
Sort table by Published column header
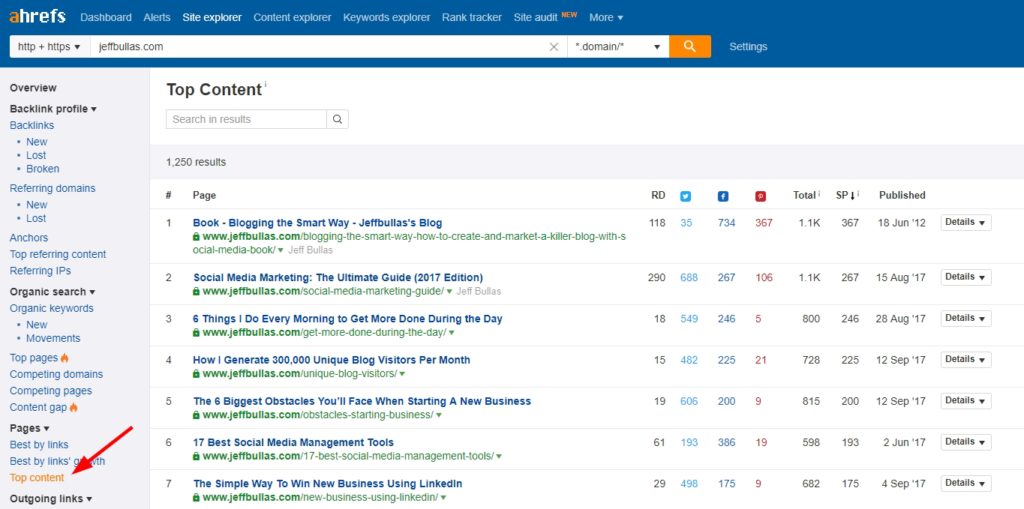click(902, 195)
